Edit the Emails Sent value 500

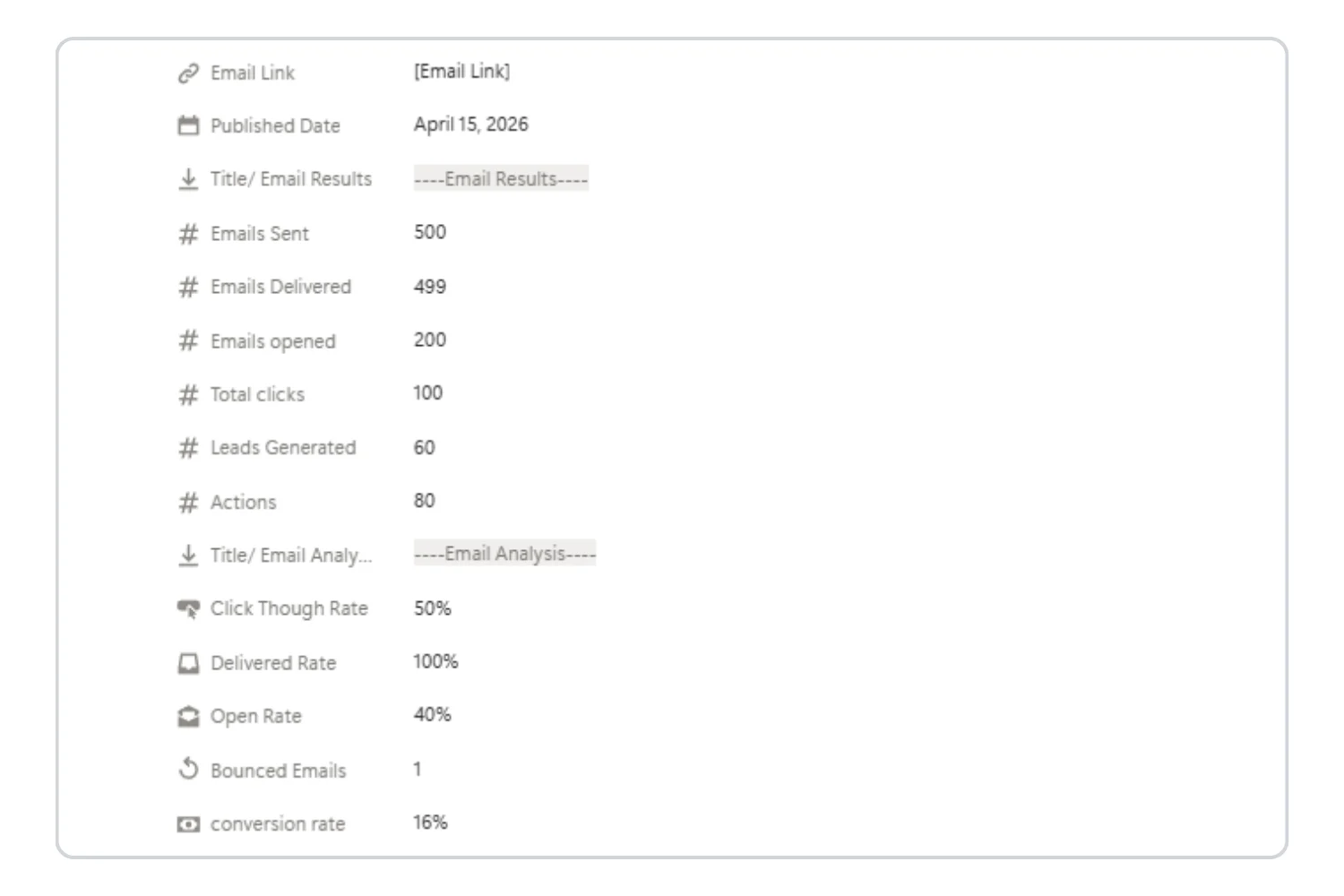[431, 231]
